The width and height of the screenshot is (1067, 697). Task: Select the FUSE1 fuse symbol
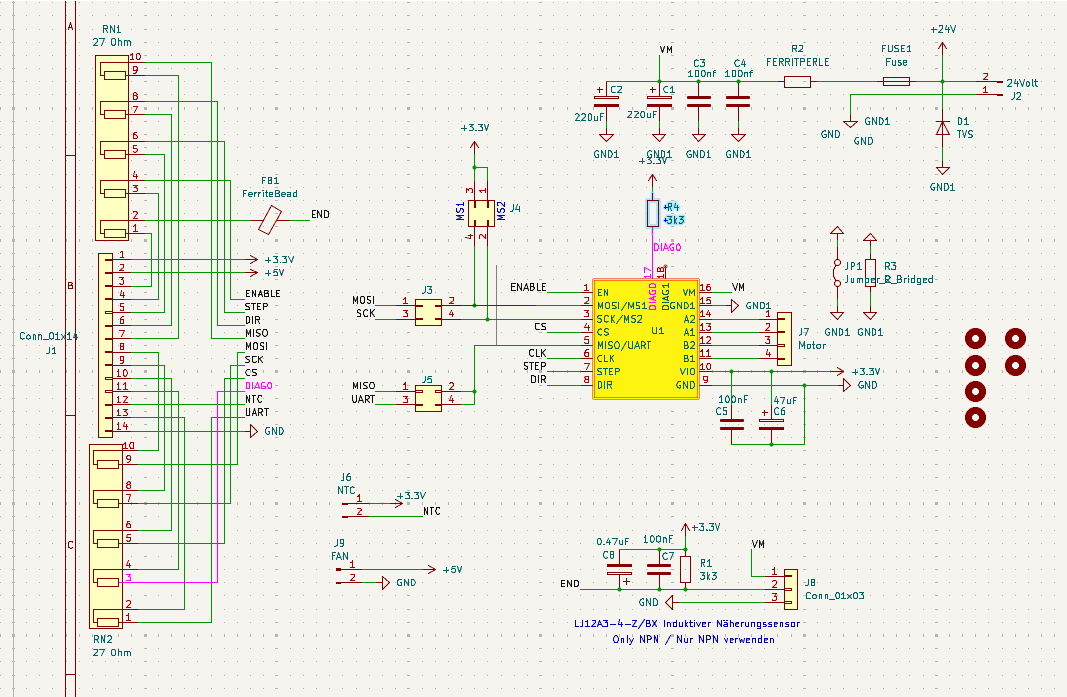point(896,82)
